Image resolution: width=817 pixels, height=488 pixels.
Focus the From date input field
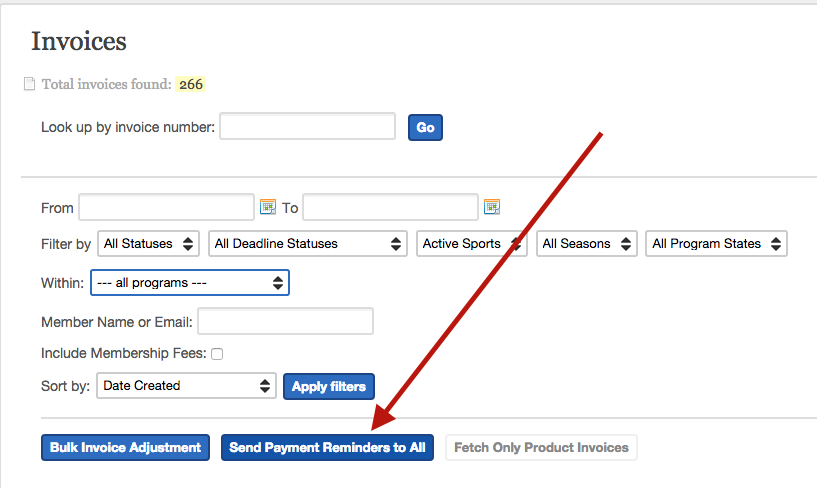(x=166, y=207)
